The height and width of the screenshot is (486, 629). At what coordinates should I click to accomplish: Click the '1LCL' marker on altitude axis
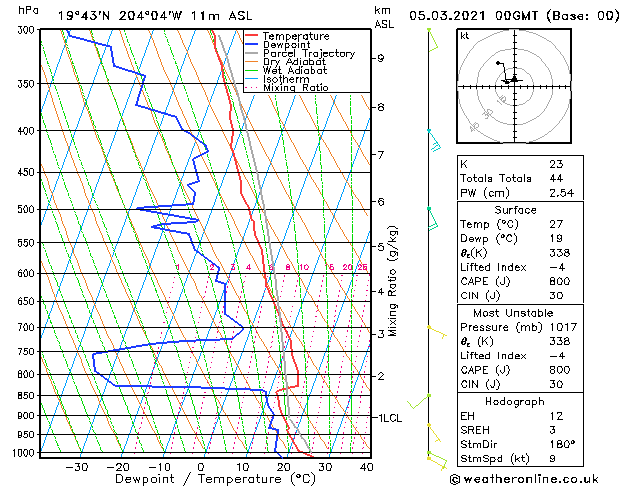(x=390, y=418)
